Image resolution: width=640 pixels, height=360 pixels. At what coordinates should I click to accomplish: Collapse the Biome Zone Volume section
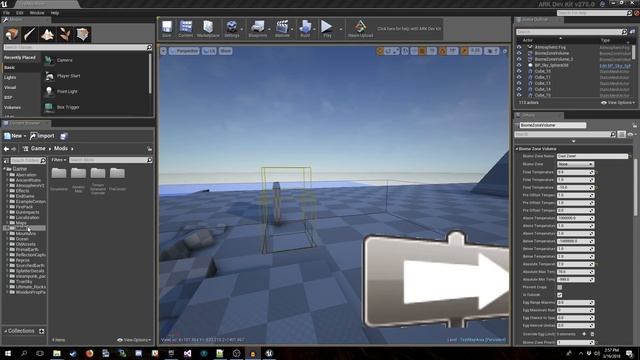tap(517, 149)
